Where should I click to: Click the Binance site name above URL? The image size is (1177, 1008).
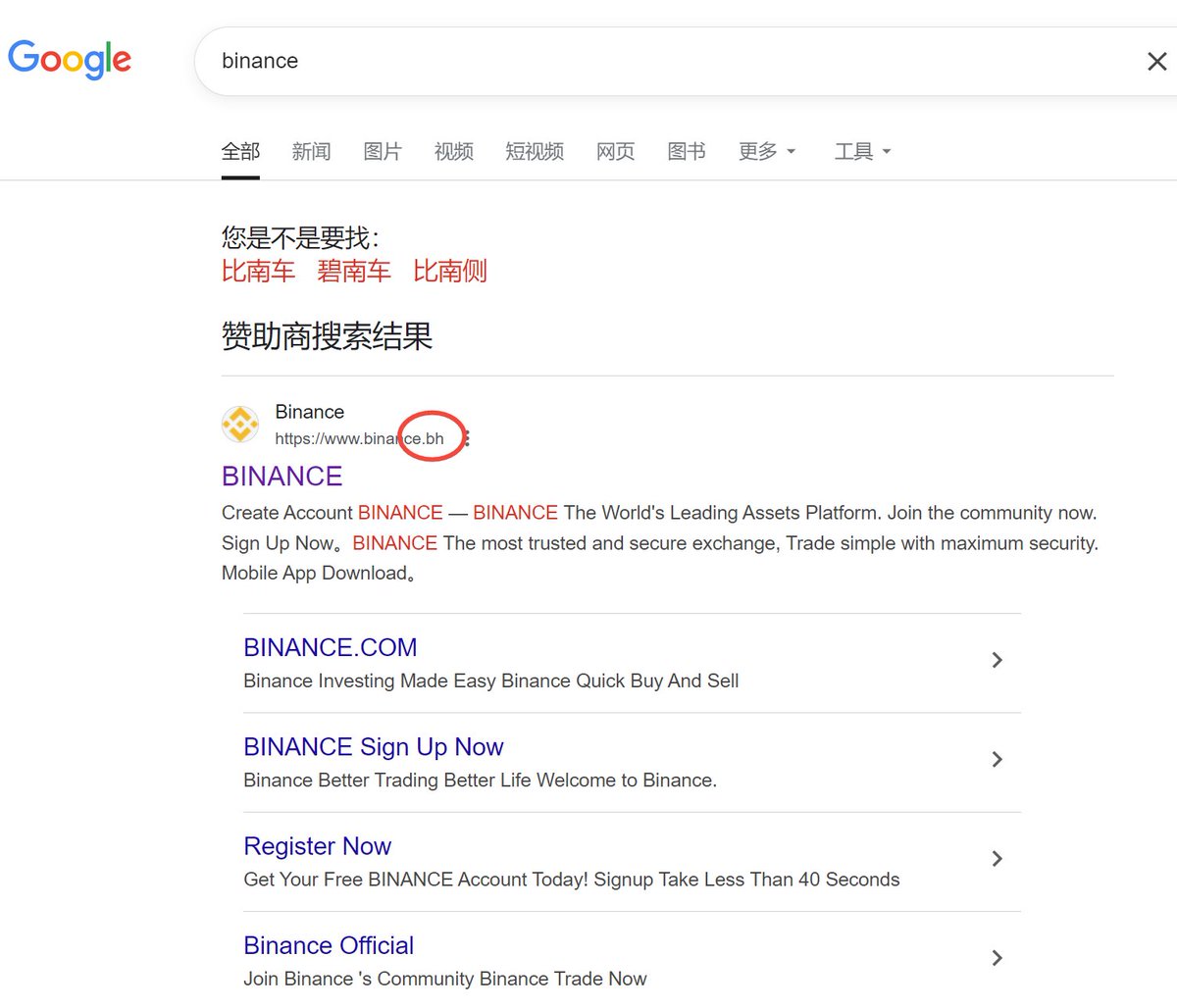coord(310,412)
